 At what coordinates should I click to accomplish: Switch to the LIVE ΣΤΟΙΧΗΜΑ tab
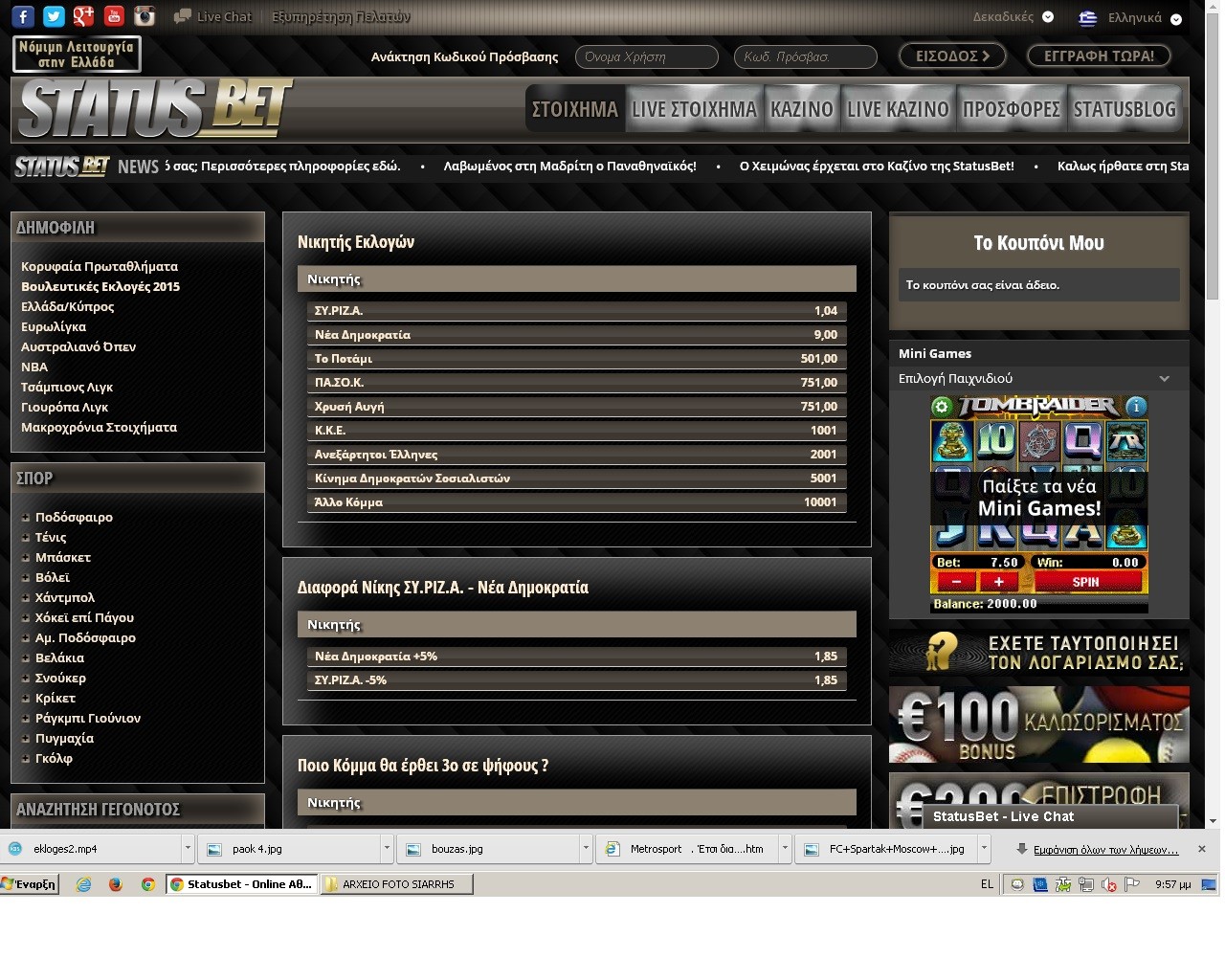(x=694, y=109)
